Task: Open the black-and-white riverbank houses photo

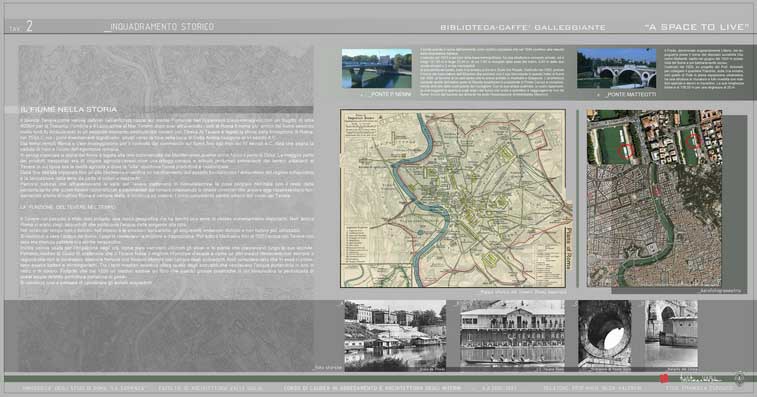Action: click(x=395, y=336)
